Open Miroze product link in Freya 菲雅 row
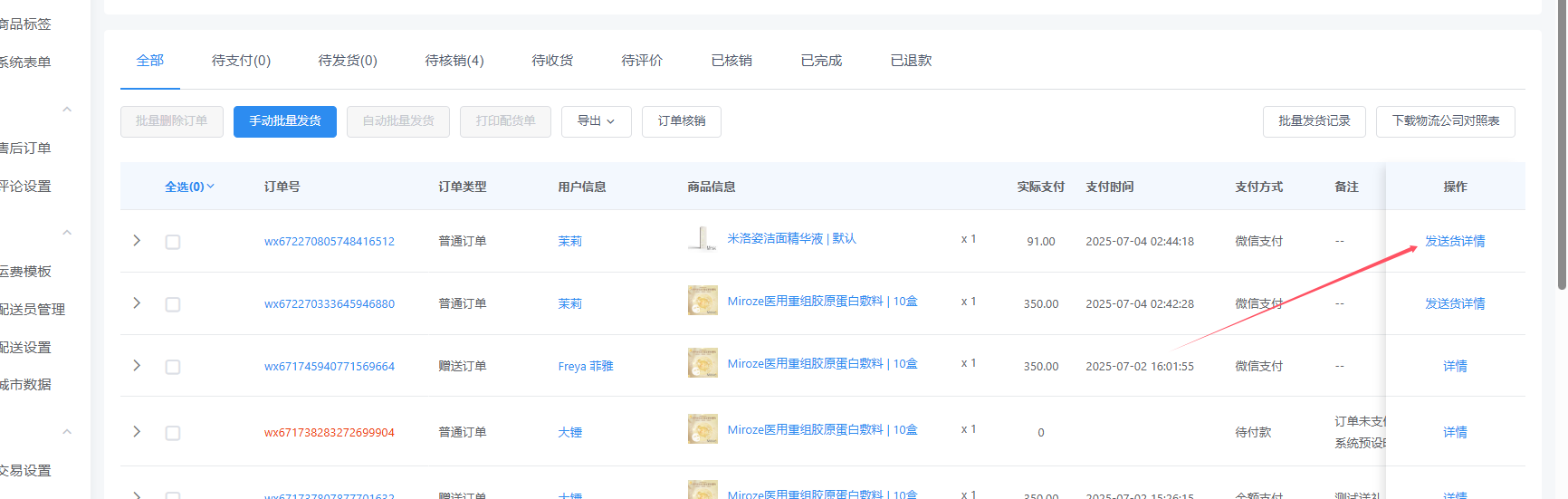The width and height of the screenshot is (1568, 499). 823,364
